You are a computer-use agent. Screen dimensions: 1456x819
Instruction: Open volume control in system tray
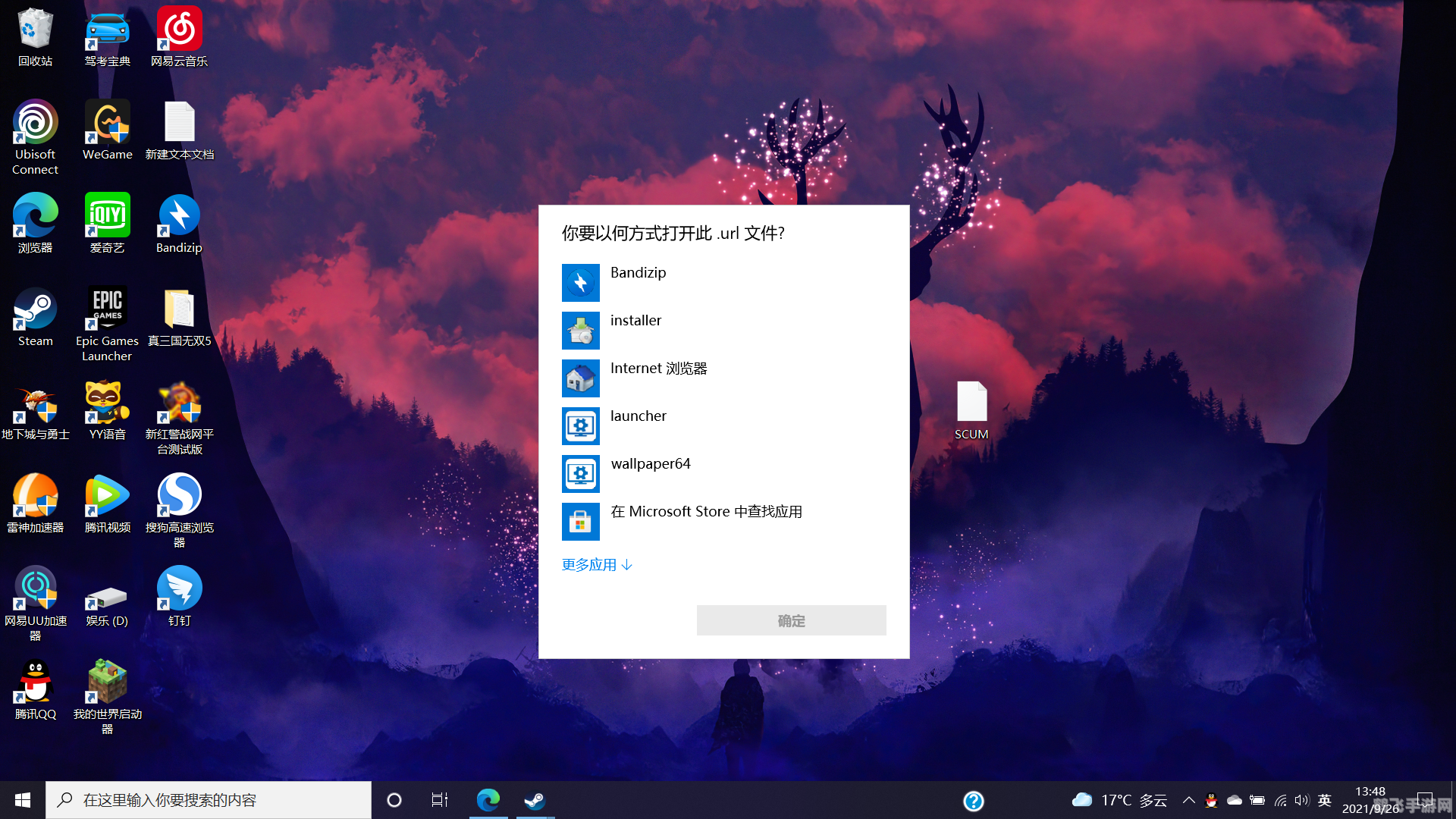(x=1301, y=800)
